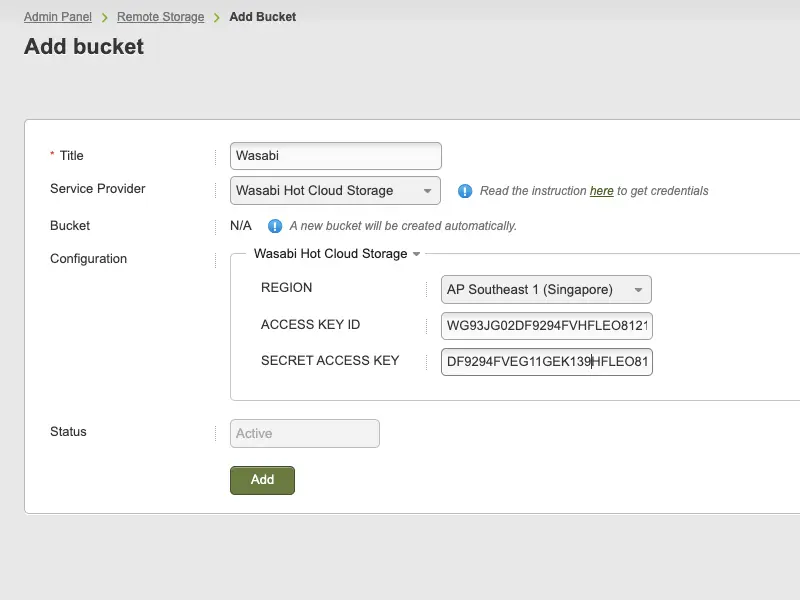Open the 'here' instruction link

602,191
